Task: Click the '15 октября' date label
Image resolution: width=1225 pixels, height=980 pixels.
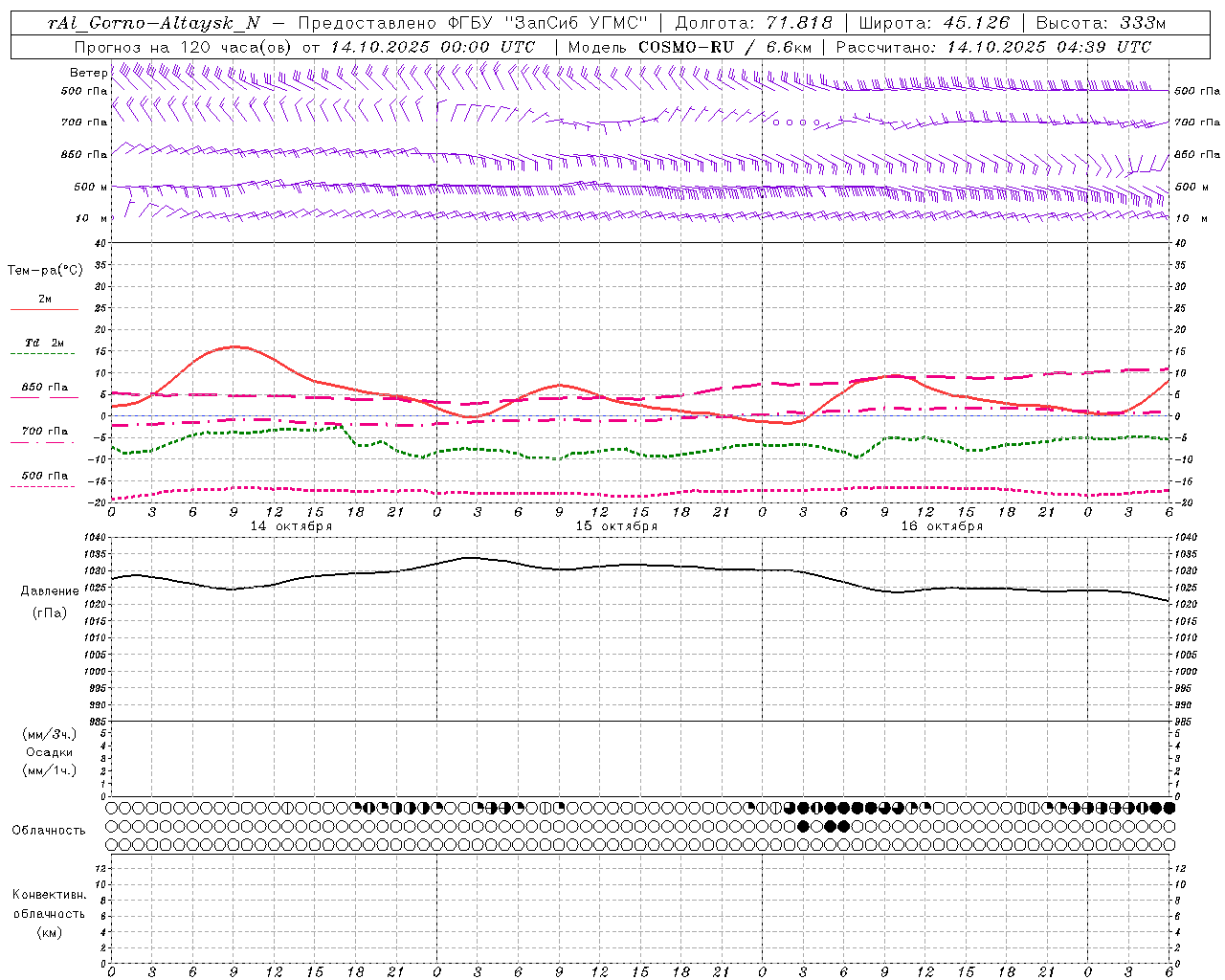Action: point(616,526)
